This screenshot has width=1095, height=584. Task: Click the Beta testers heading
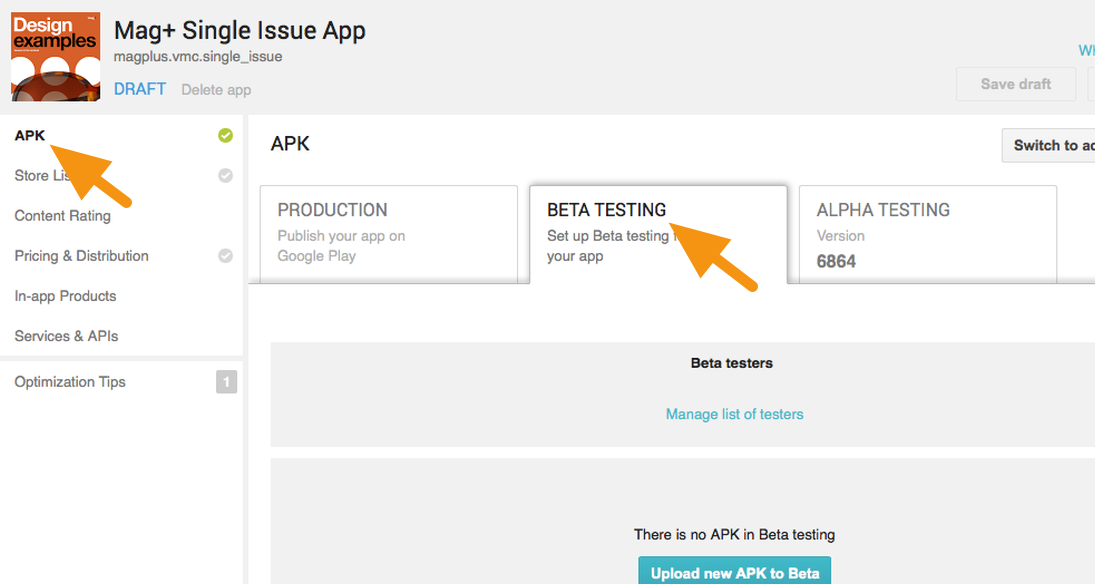pos(732,363)
